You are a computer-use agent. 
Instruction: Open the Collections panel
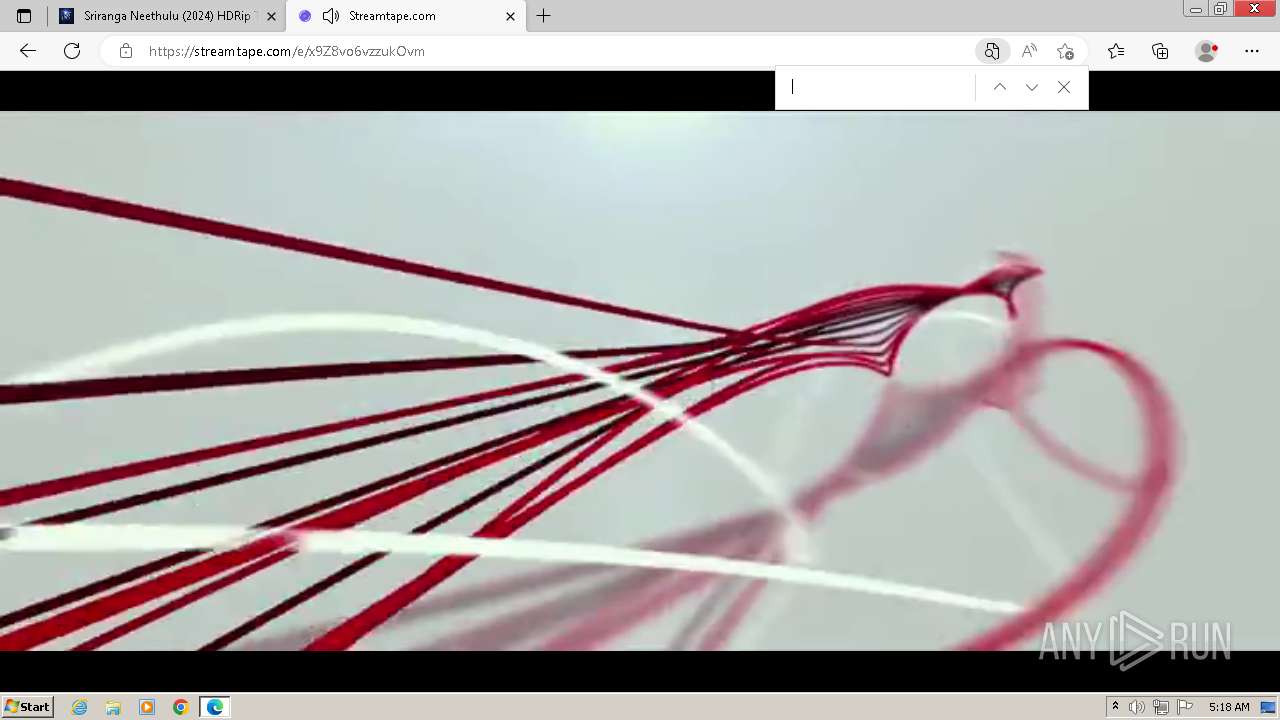[1160, 51]
